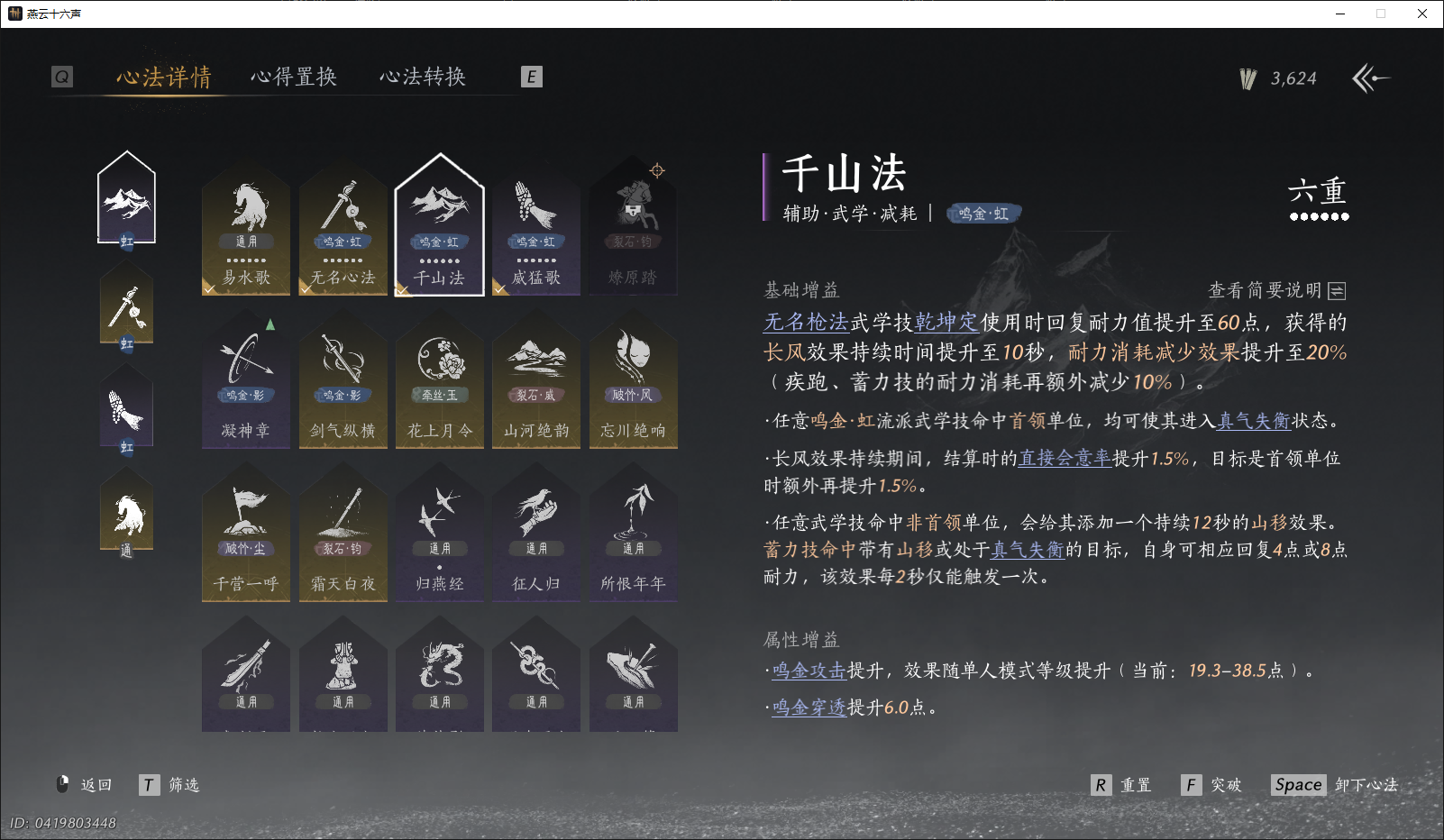
Task: Switch to 心法详情 tab
Action: pyautogui.click(x=164, y=78)
